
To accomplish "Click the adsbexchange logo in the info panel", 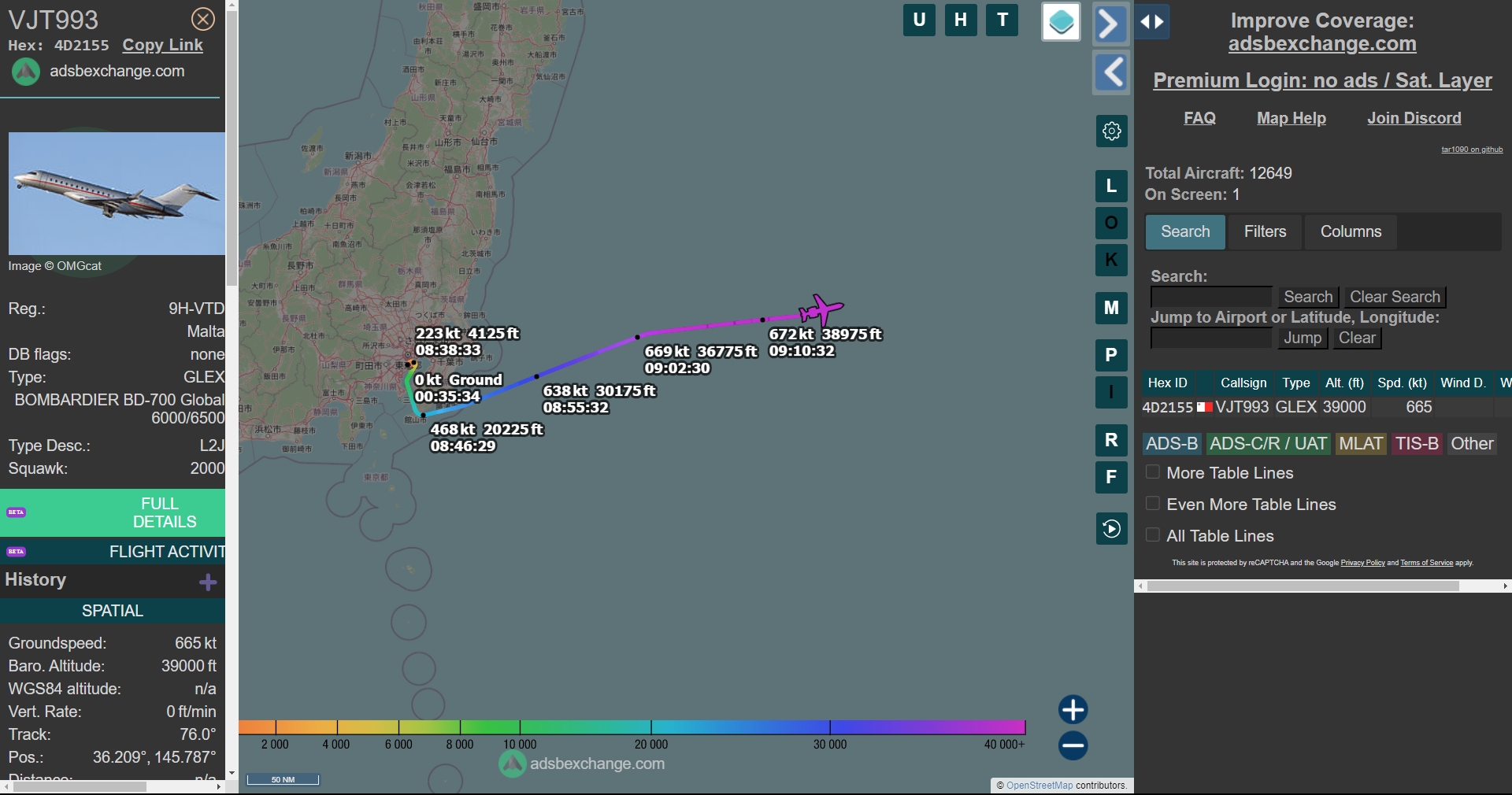I will (26, 72).
